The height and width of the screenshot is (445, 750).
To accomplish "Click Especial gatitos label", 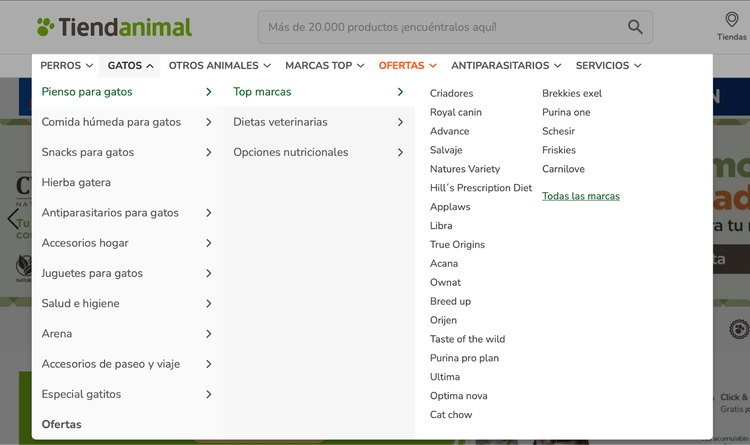I will point(81,394).
